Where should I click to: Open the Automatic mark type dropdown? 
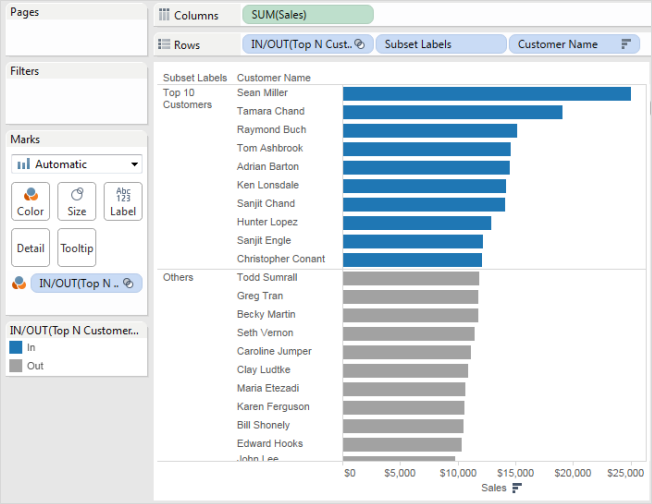coord(77,164)
